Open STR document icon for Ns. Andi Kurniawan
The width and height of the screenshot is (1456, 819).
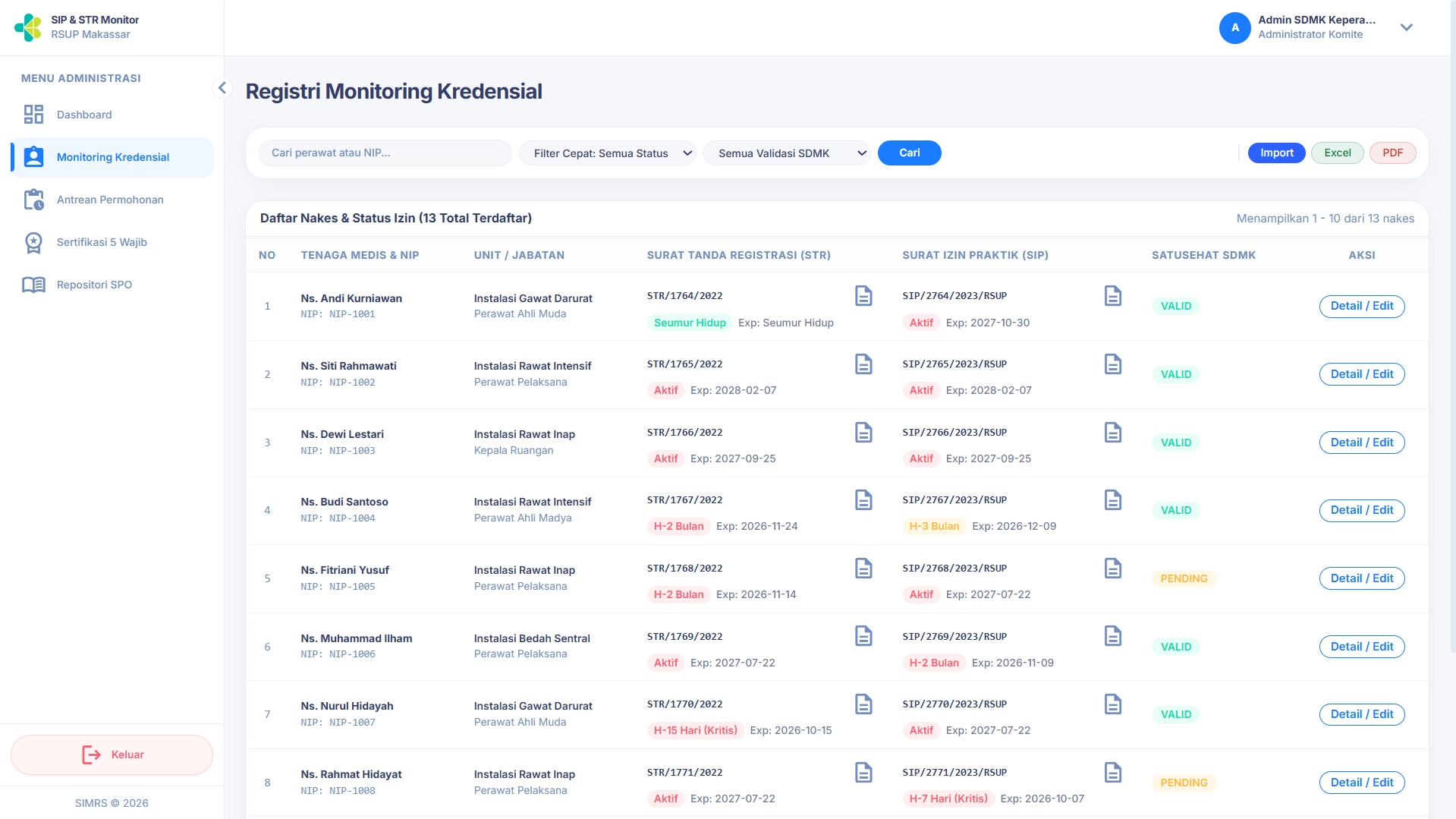point(863,296)
